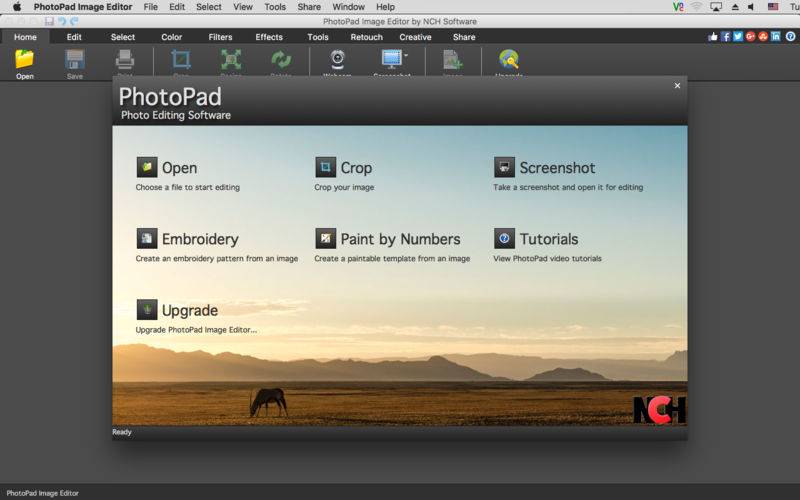
Task: Close the PhotoPad welcome dialog
Action: (677, 86)
